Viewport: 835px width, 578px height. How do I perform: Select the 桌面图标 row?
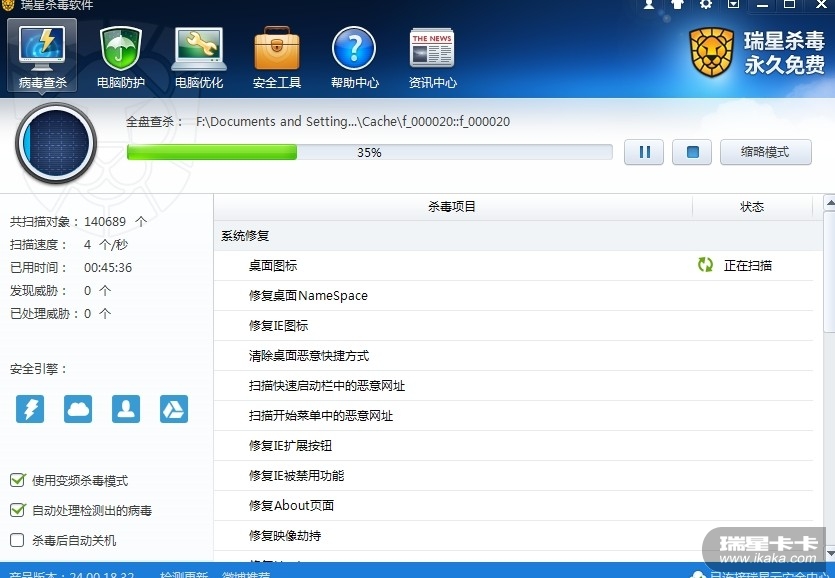coord(513,265)
